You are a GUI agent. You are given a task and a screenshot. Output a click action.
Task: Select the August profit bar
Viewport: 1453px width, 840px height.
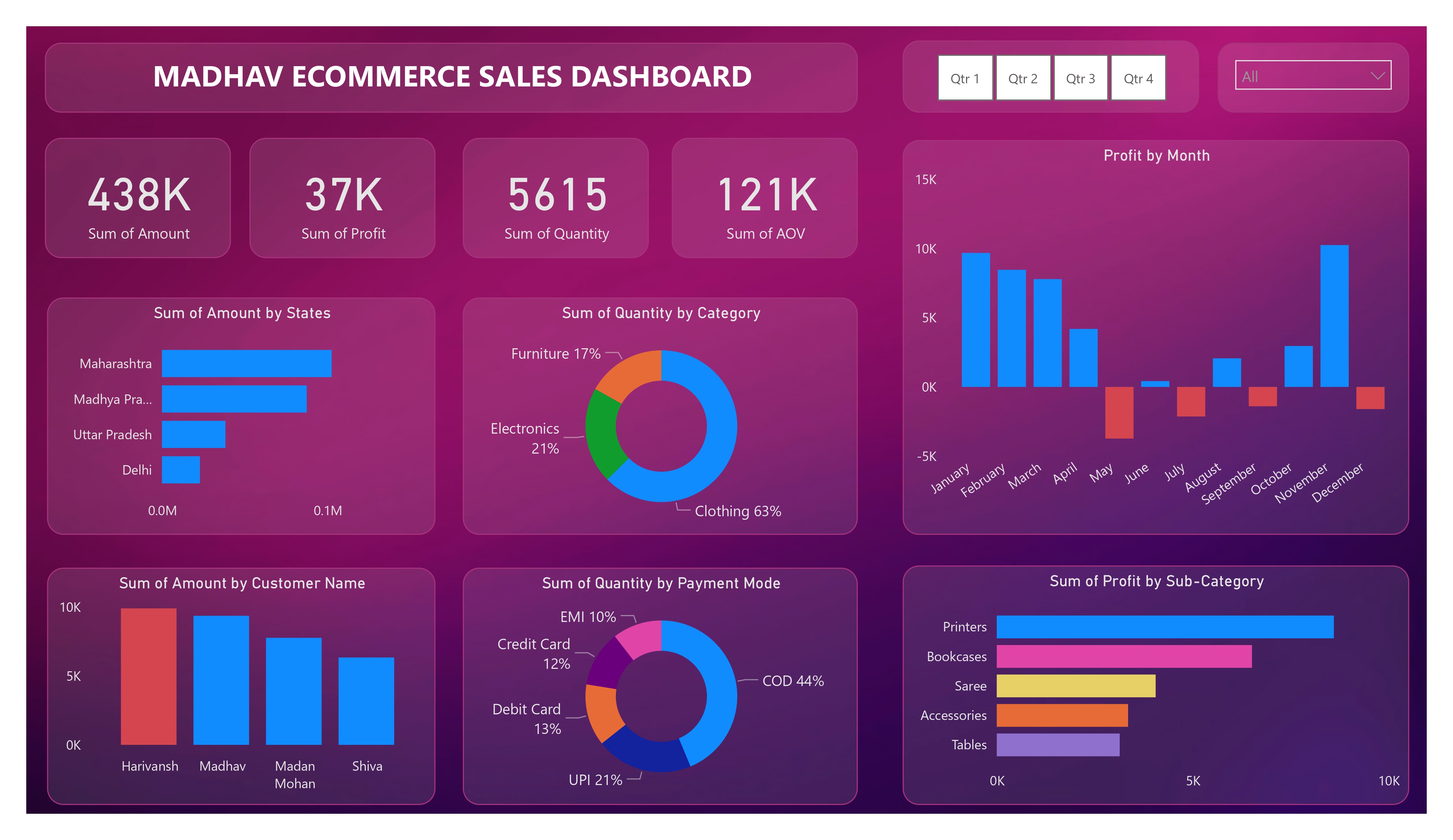1226,372
